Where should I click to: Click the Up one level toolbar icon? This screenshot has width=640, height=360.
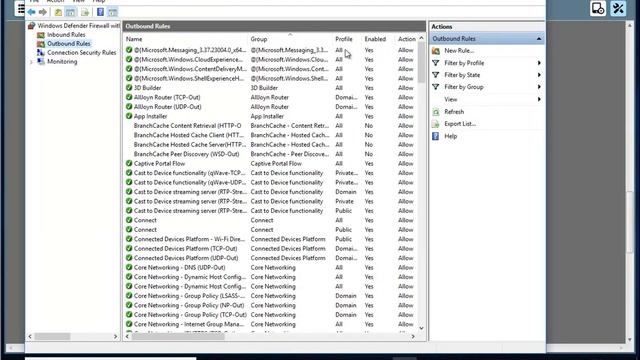(x=58, y=12)
